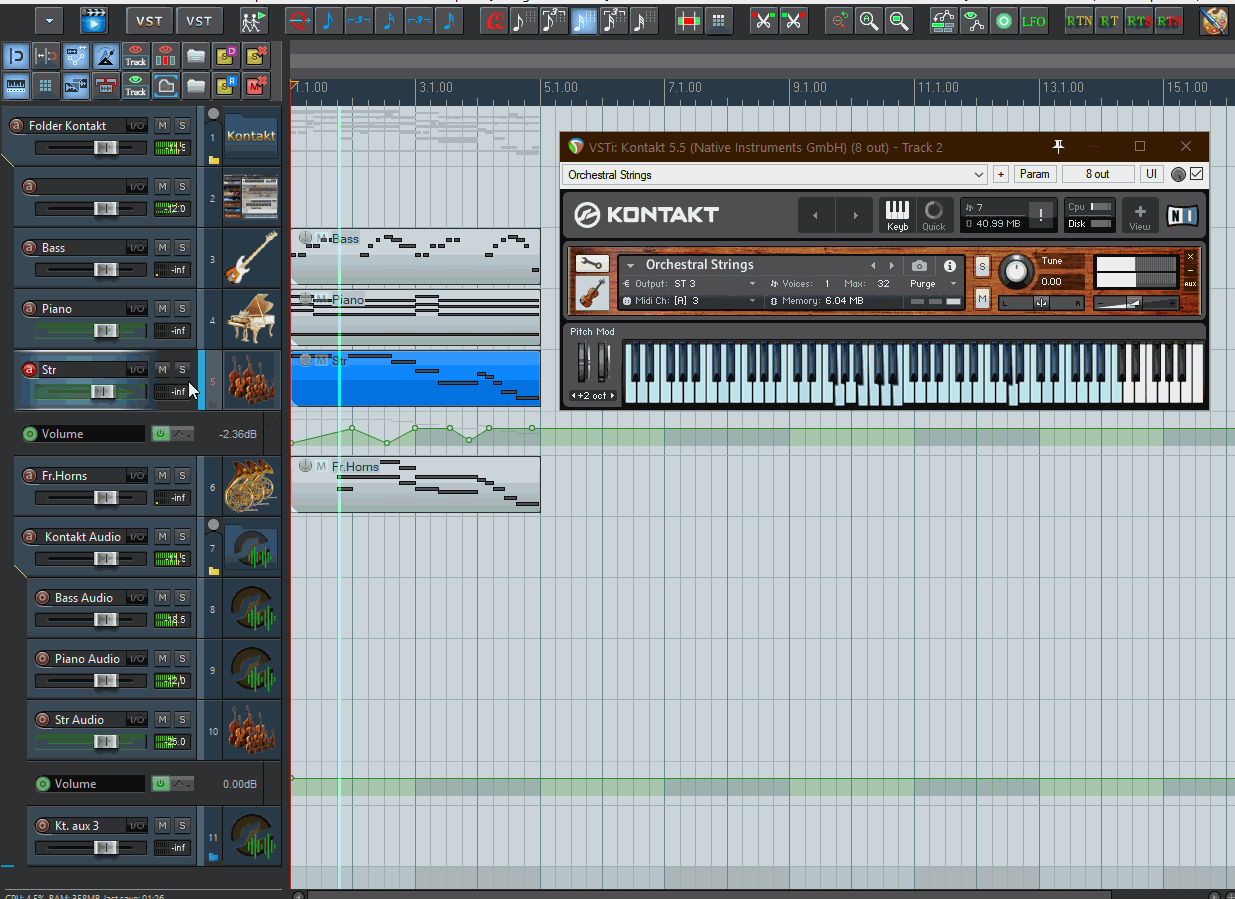
Task: Arm the Str track for recording
Action: click(29, 369)
